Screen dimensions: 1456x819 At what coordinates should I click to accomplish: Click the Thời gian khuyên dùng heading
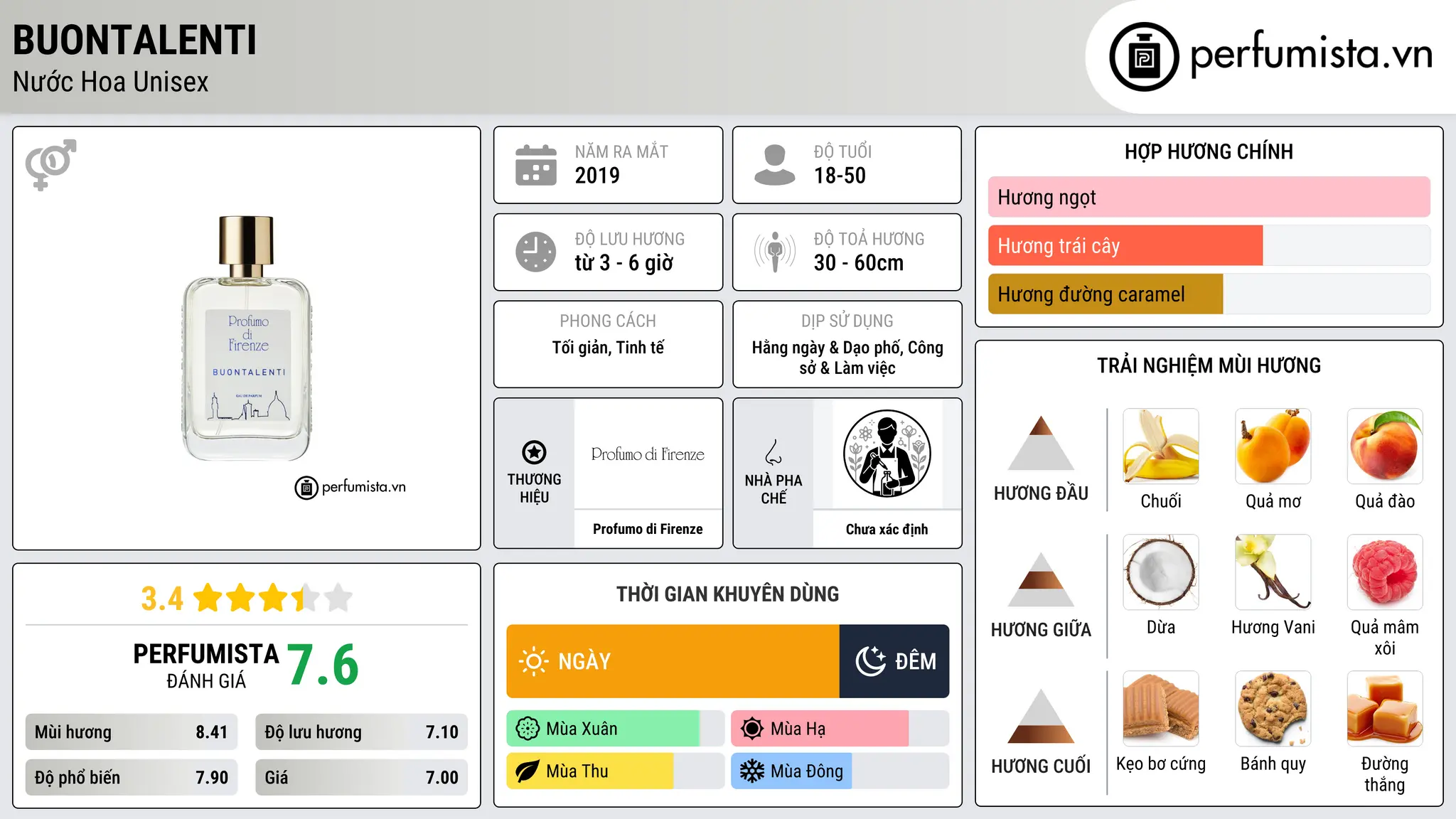coord(727,594)
